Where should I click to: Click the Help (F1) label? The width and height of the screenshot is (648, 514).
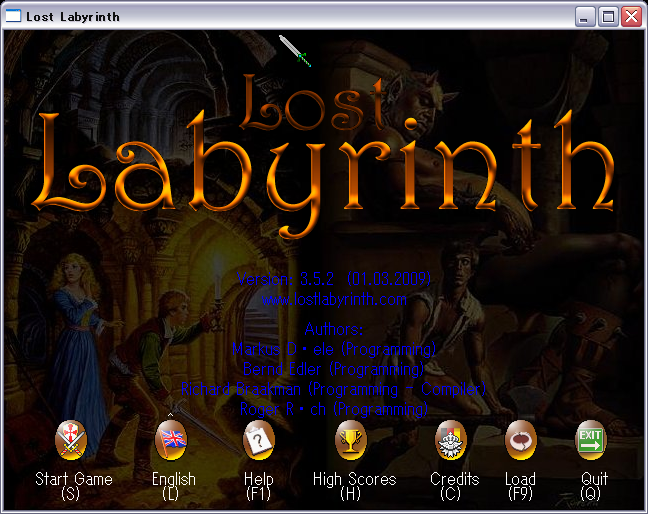pos(259,486)
